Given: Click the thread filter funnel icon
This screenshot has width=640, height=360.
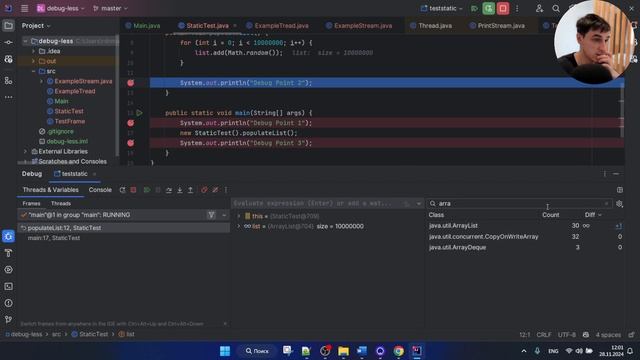Looking at the screenshot, I should coord(211,215).
